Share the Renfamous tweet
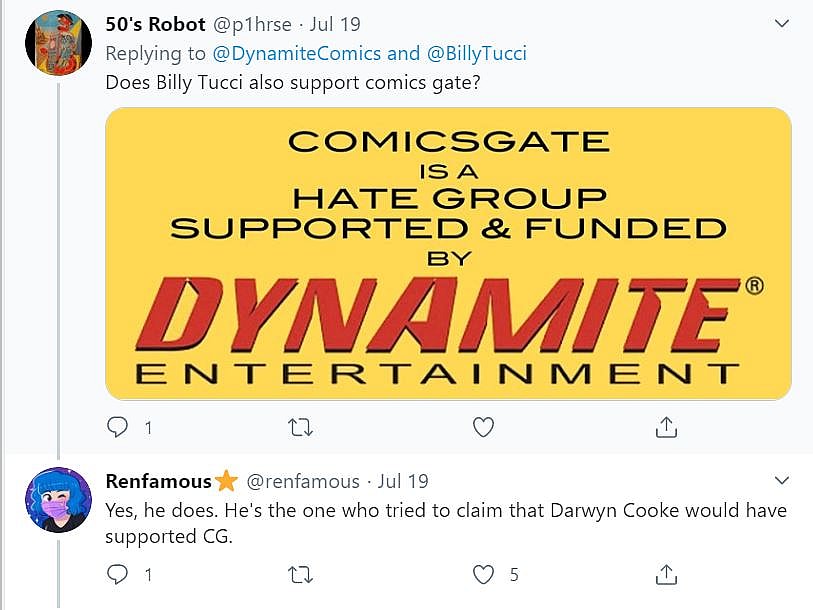 [666, 574]
